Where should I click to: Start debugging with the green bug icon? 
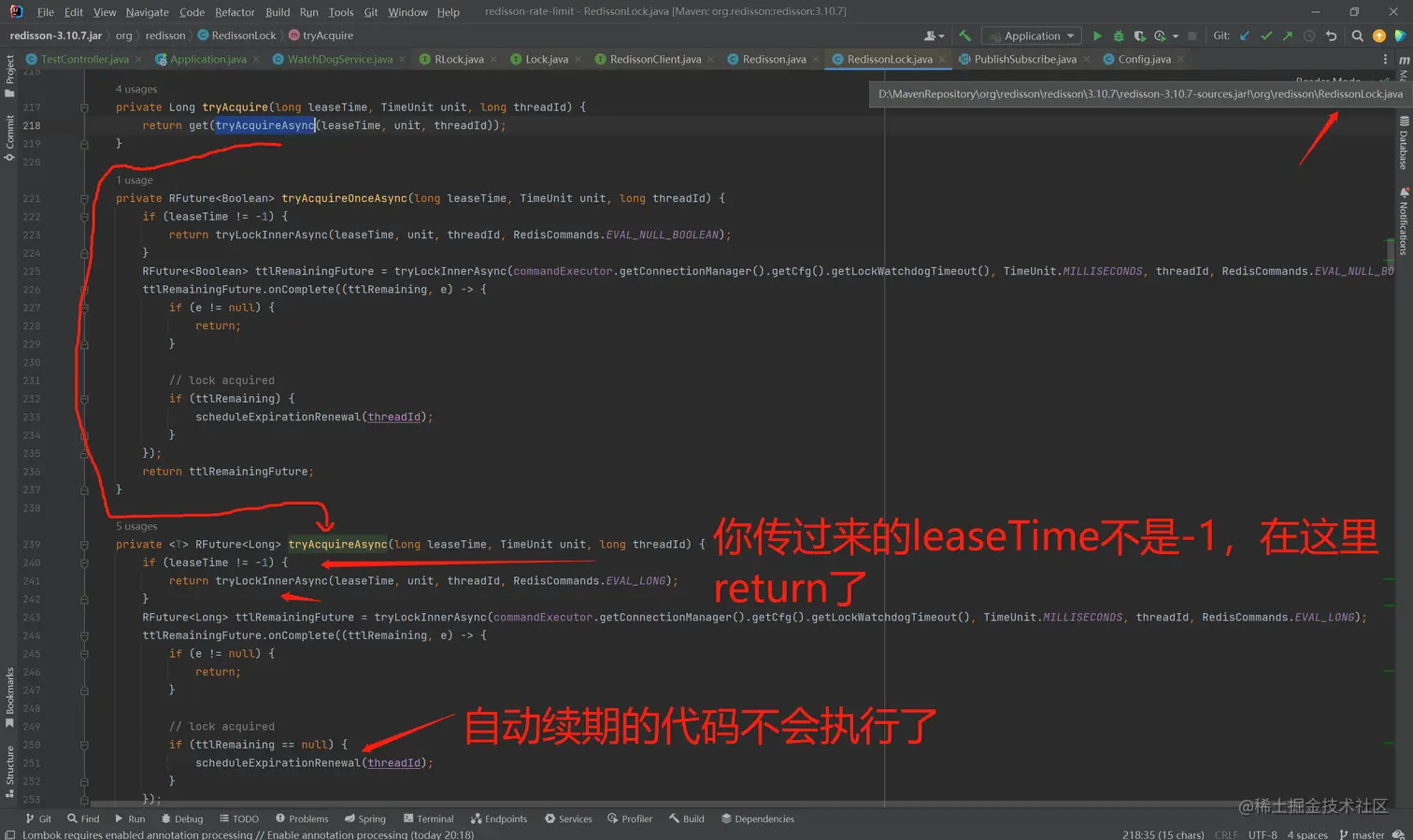pyautogui.click(x=1119, y=36)
